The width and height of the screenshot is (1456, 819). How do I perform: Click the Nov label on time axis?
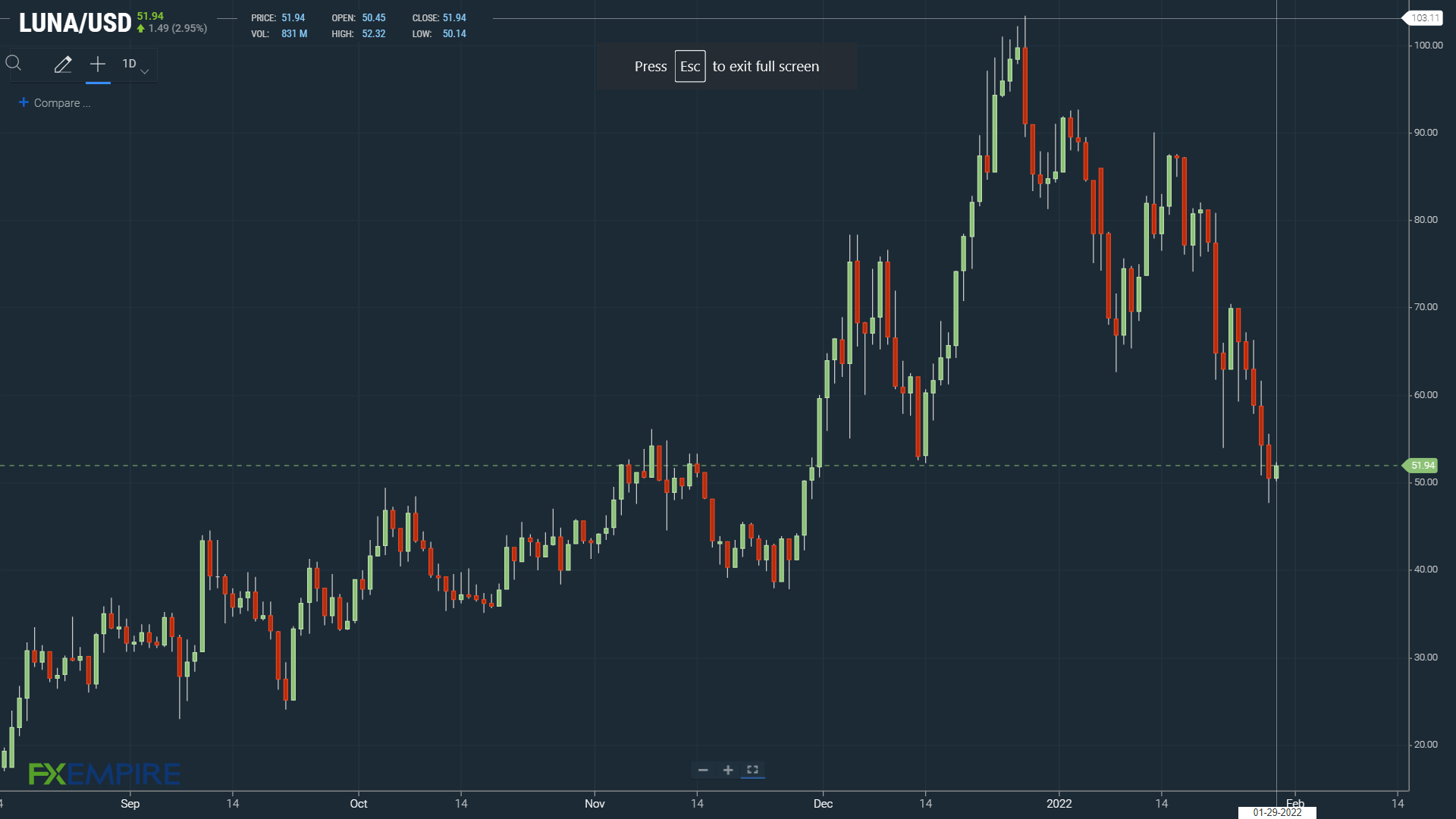tap(595, 804)
